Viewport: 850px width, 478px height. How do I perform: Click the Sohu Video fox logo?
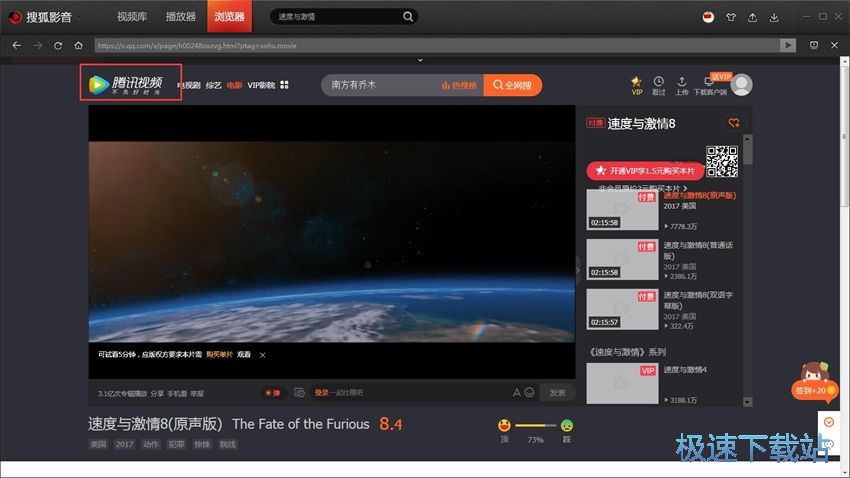click(15, 17)
